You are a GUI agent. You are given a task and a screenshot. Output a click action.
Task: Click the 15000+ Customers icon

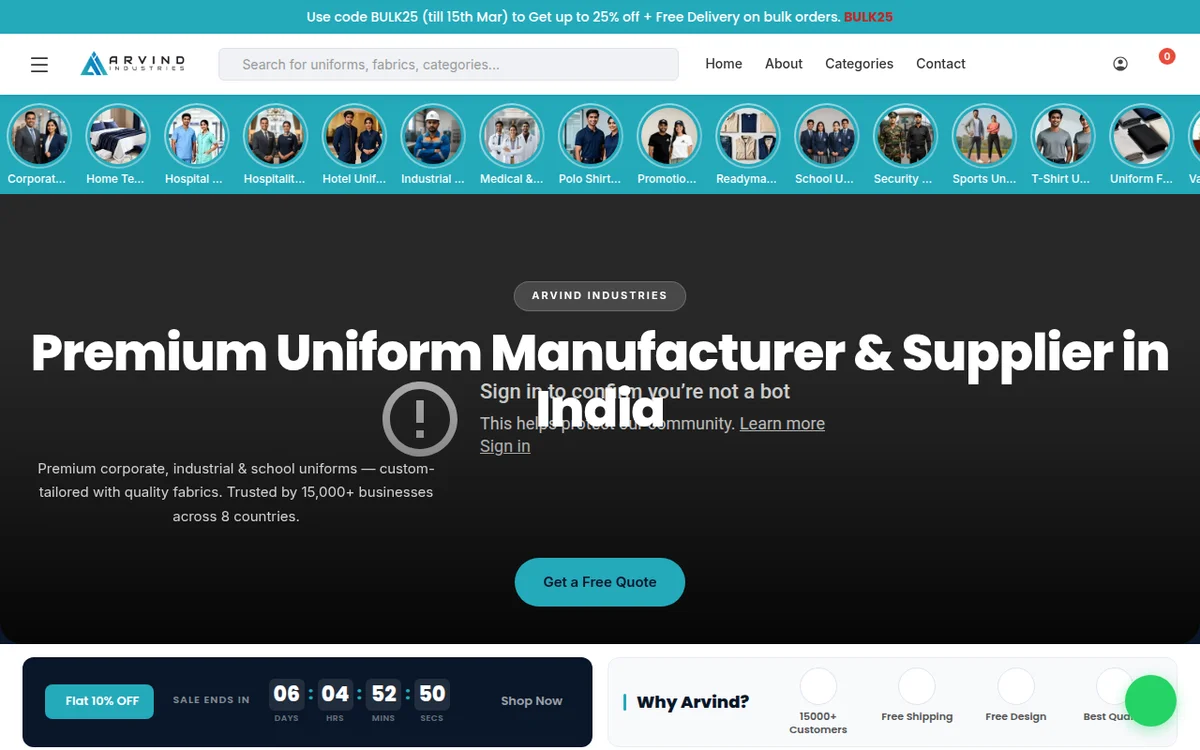818,687
